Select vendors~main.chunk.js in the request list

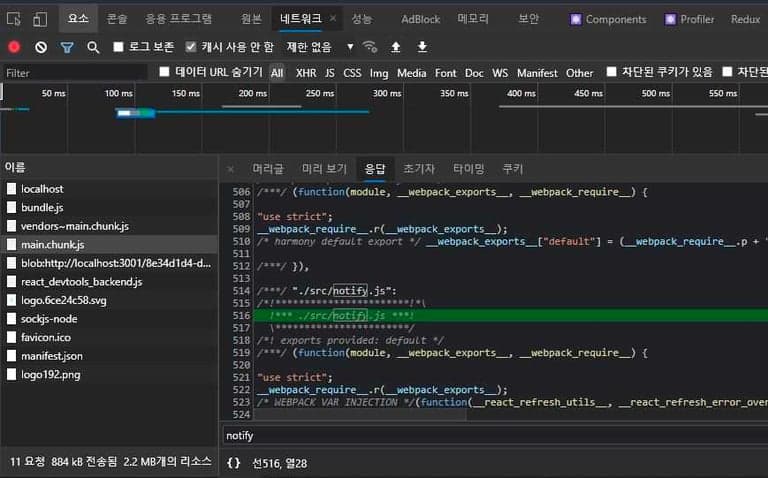pos(75,226)
